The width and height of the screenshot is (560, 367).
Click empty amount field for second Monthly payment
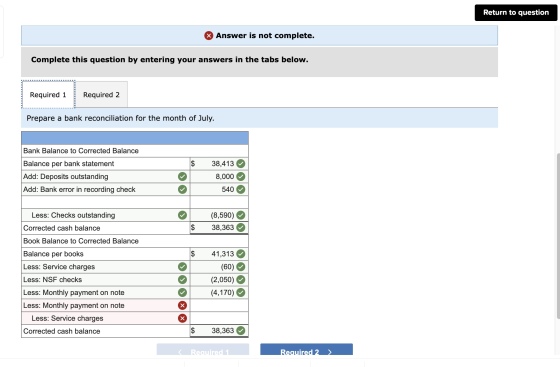(219, 306)
